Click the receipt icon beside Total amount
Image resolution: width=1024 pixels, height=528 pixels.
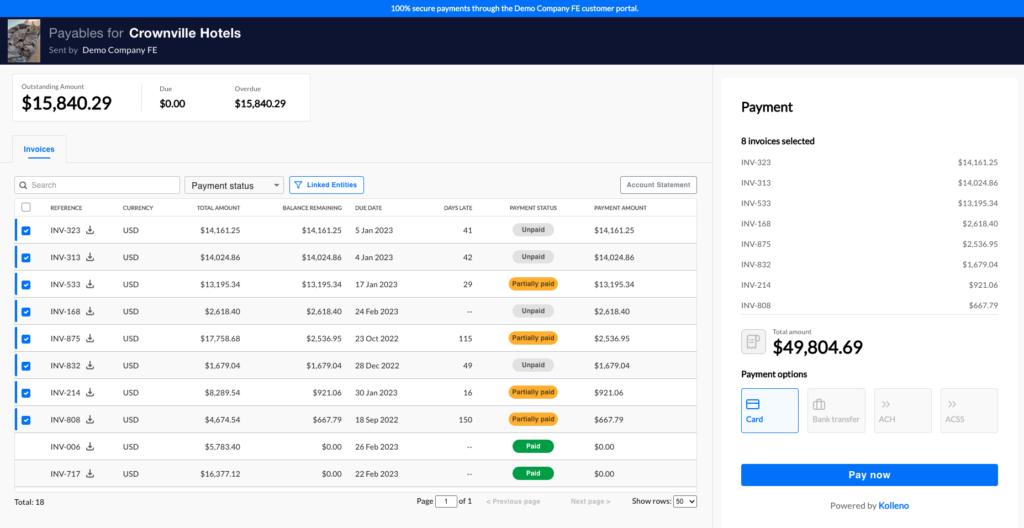pyautogui.click(x=753, y=342)
